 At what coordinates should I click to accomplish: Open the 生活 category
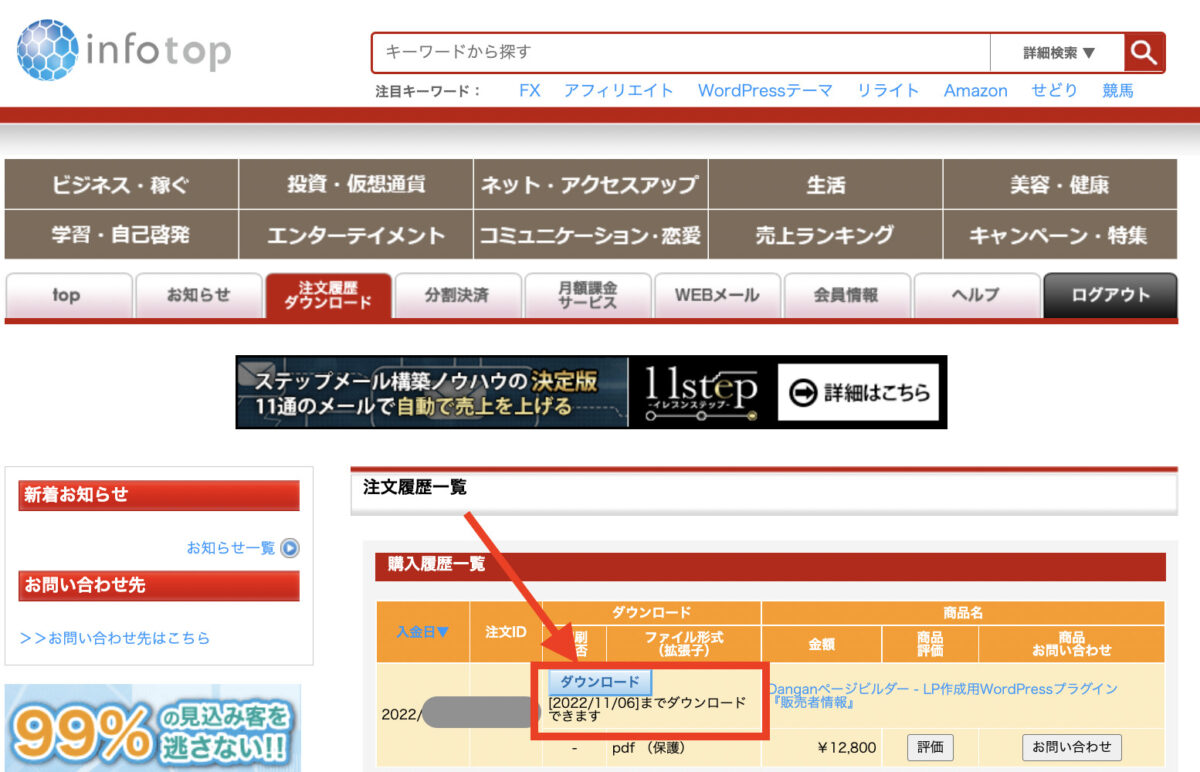825,184
